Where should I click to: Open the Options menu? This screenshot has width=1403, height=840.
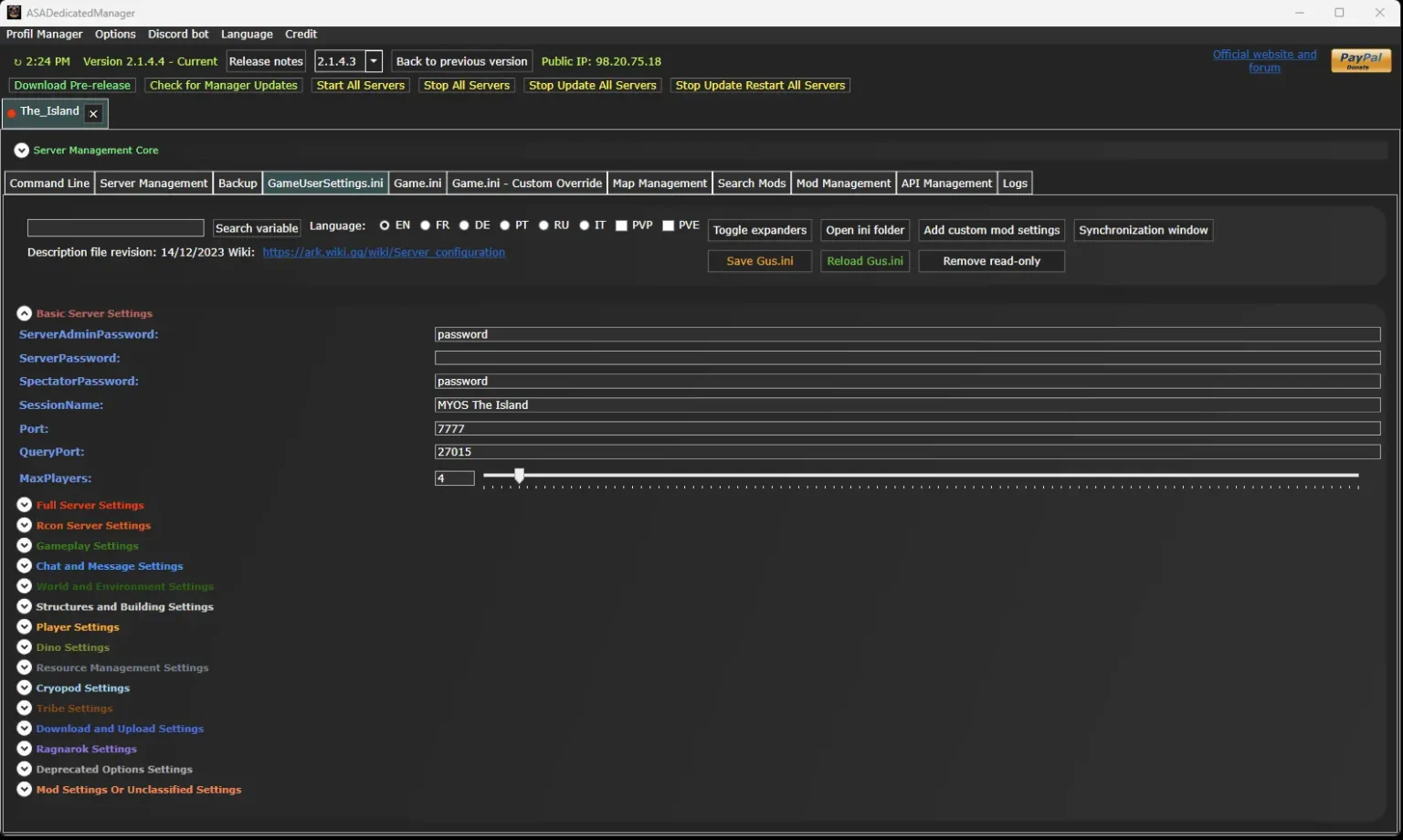coord(115,34)
